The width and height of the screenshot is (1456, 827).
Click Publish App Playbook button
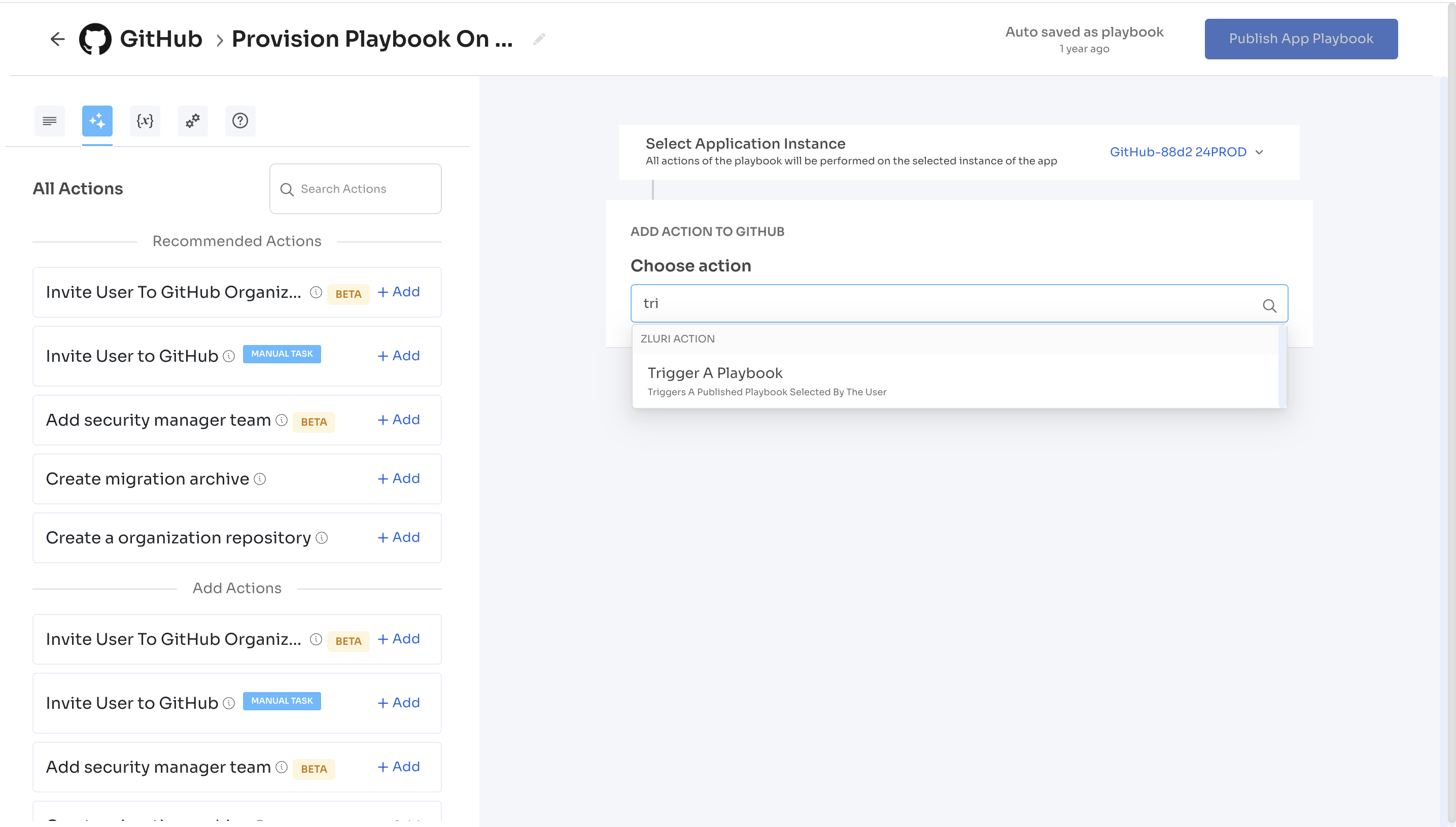pyautogui.click(x=1301, y=39)
